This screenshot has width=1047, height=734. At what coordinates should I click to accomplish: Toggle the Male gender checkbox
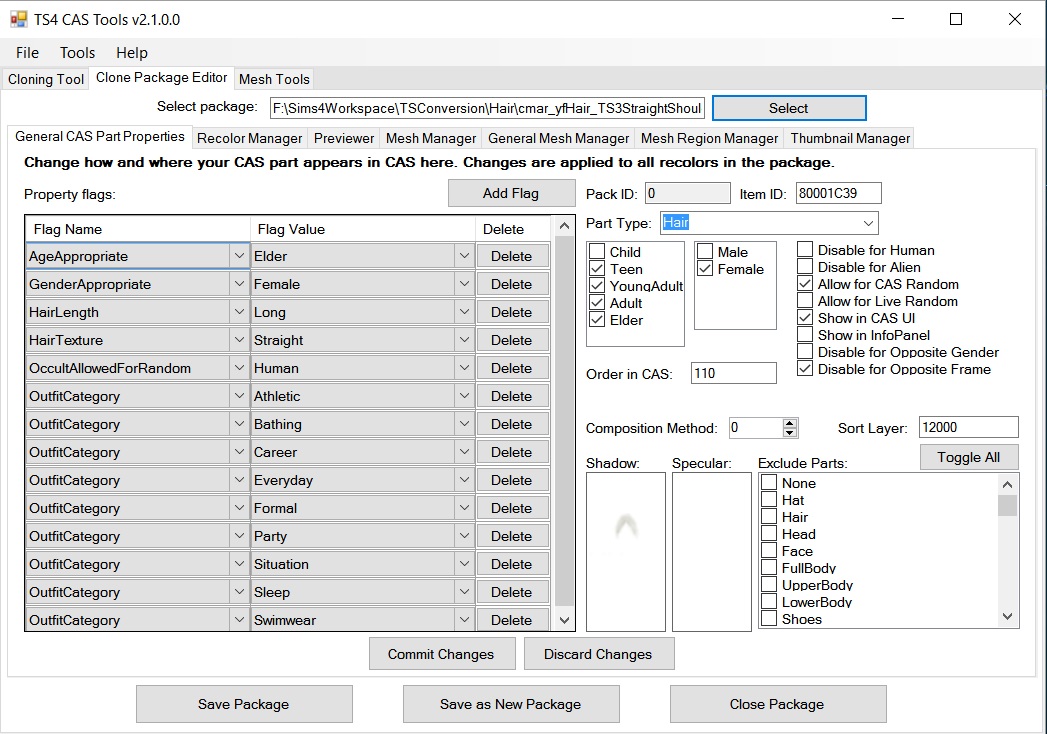tap(705, 252)
